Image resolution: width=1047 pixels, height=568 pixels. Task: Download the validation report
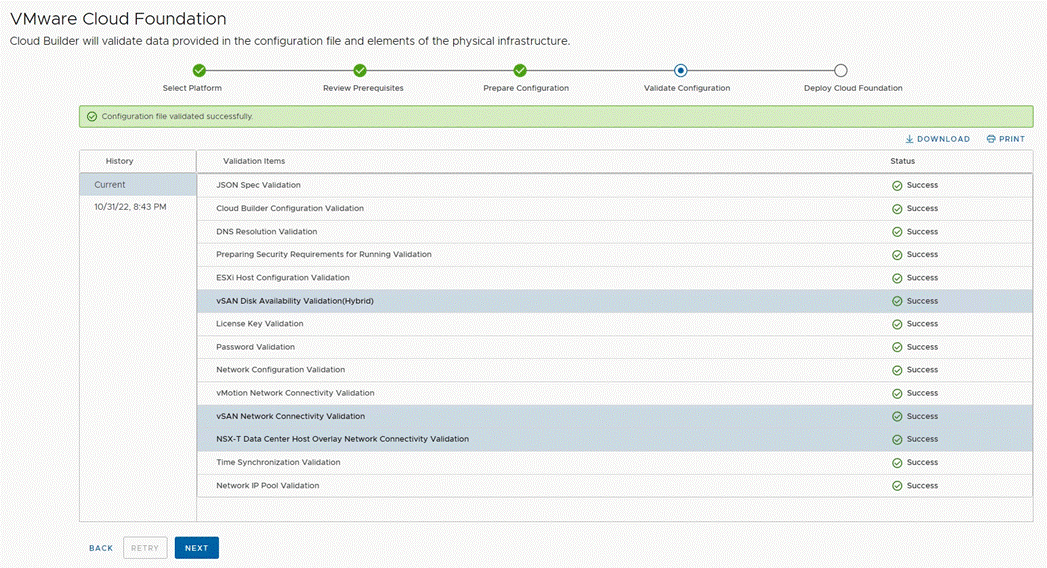pos(937,139)
